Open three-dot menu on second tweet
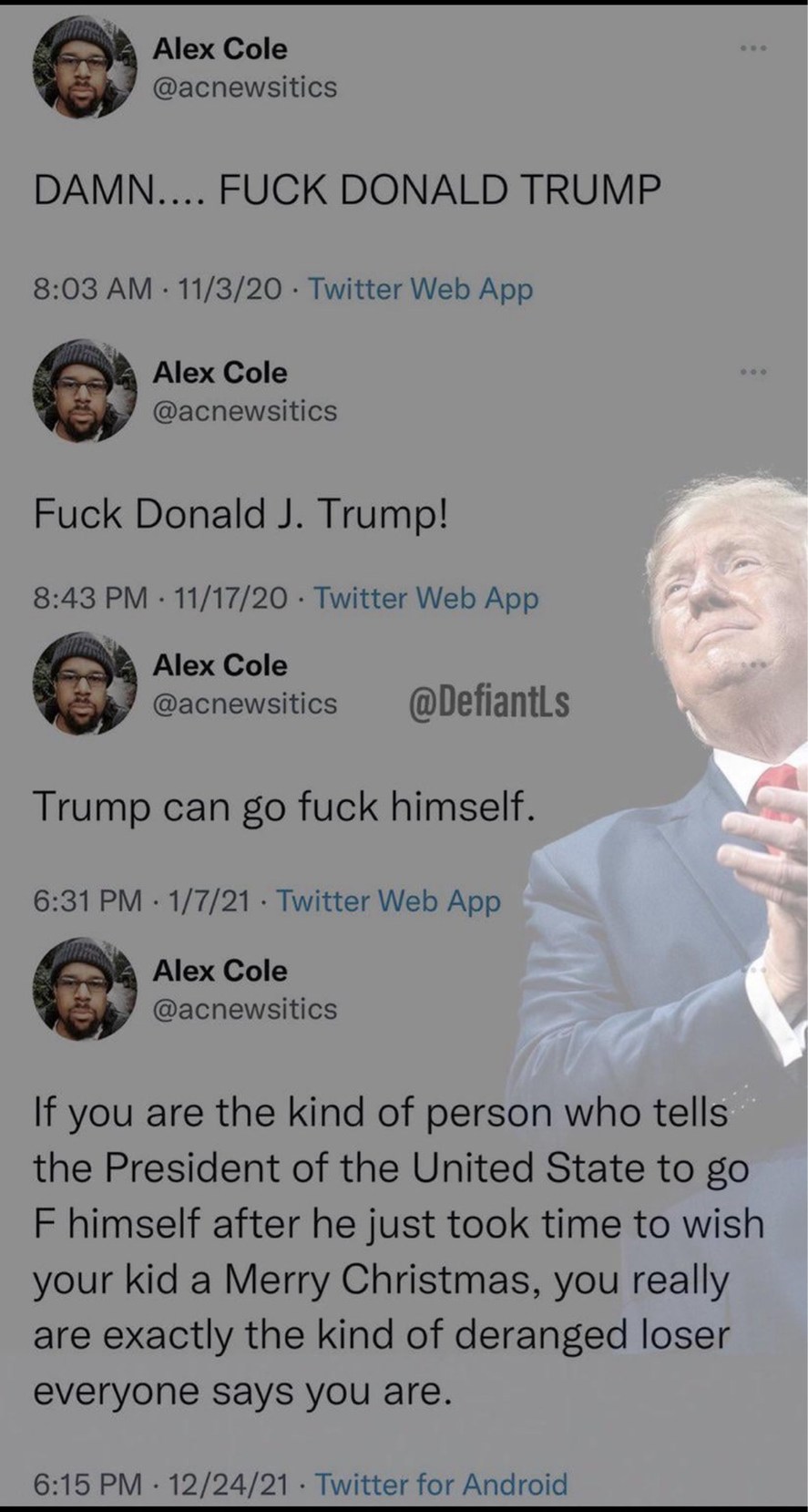 [753, 371]
